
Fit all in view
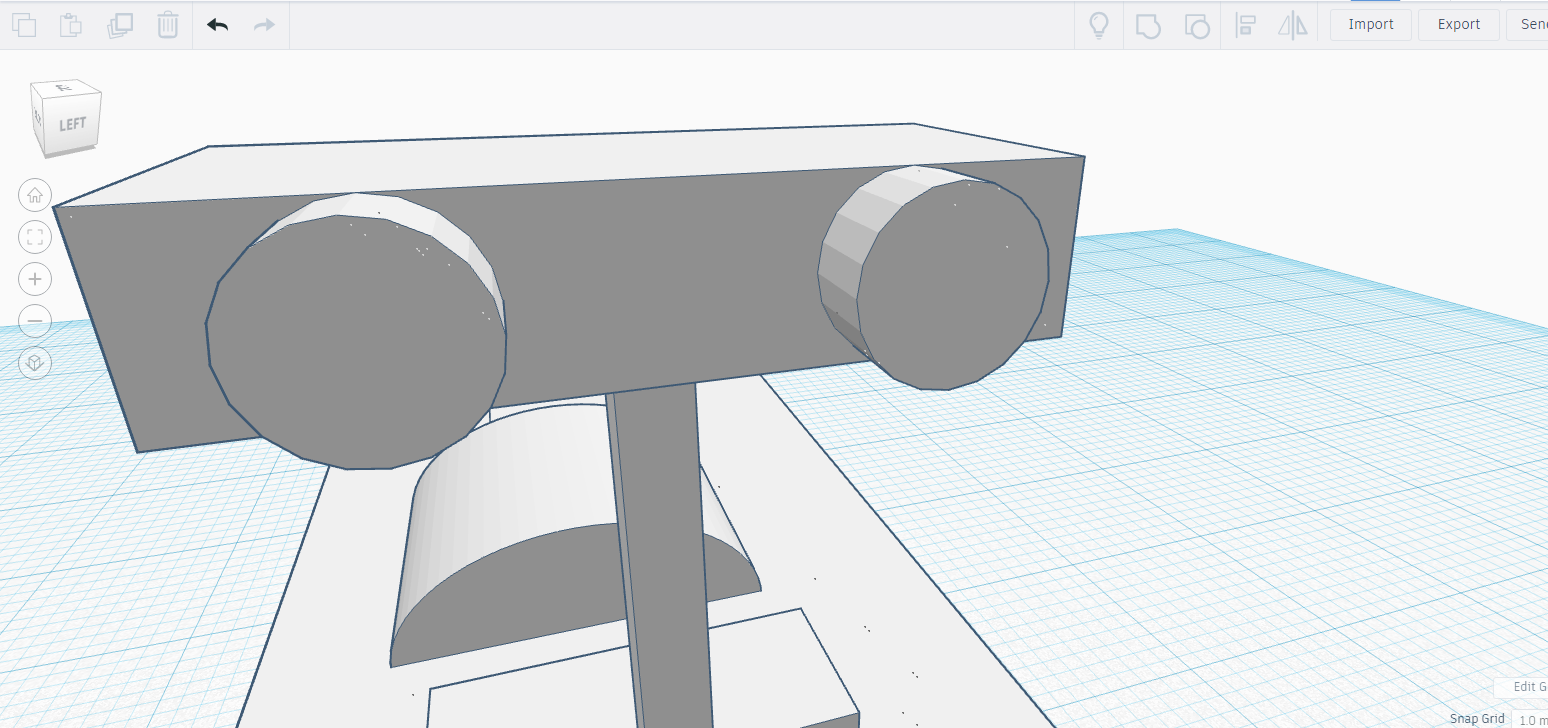(35, 237)
